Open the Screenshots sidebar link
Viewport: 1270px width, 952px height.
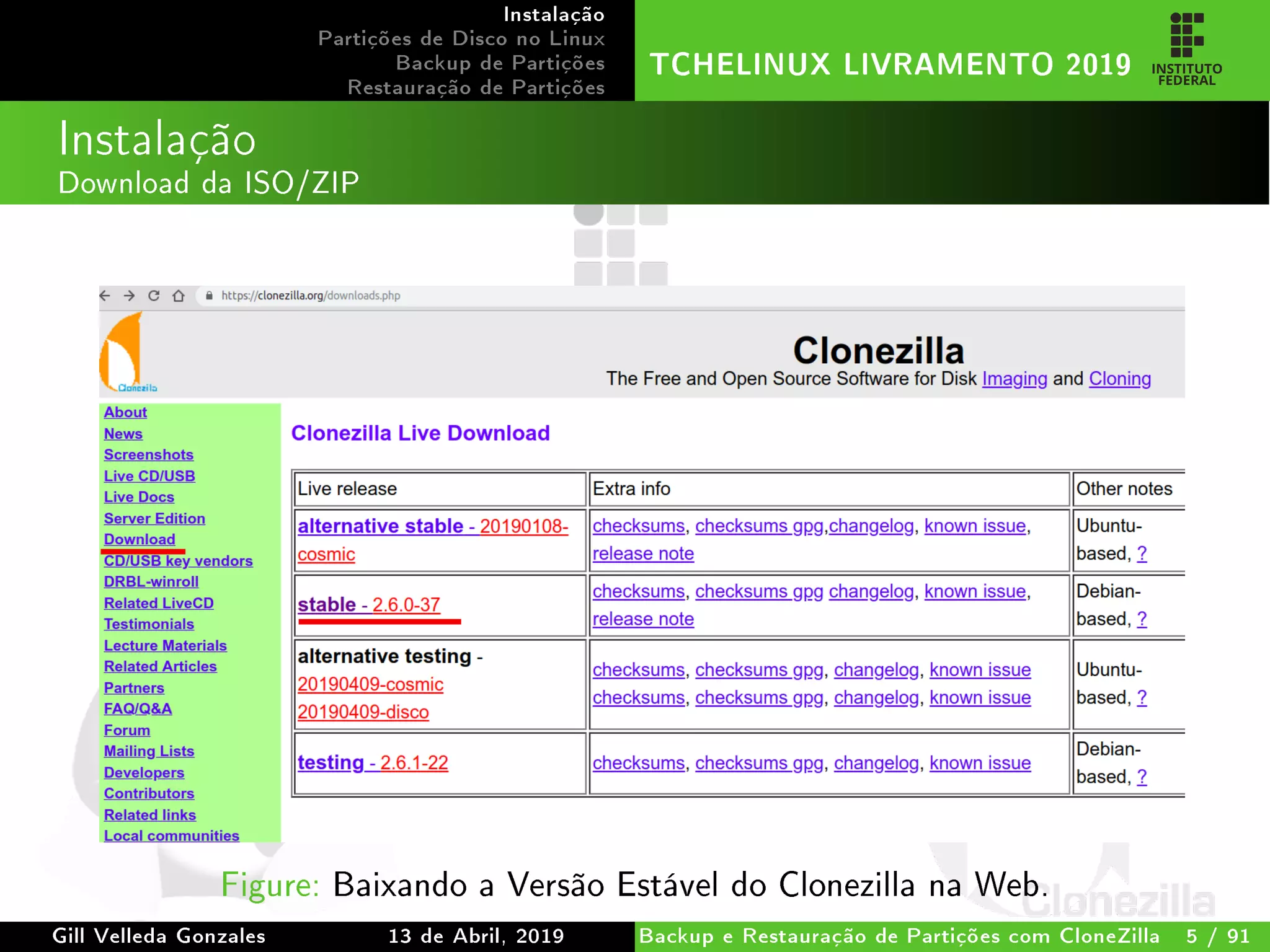pos(149,454)
